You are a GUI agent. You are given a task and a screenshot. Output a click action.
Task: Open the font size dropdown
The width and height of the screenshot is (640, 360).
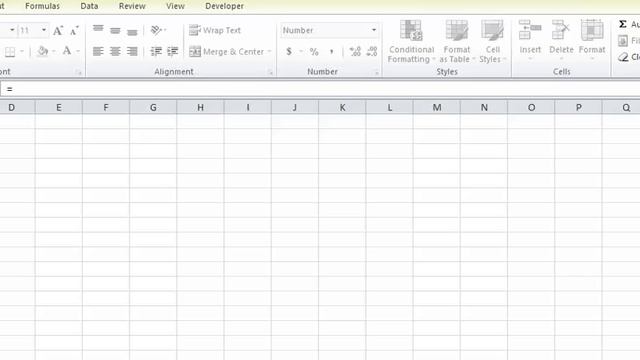44,30
